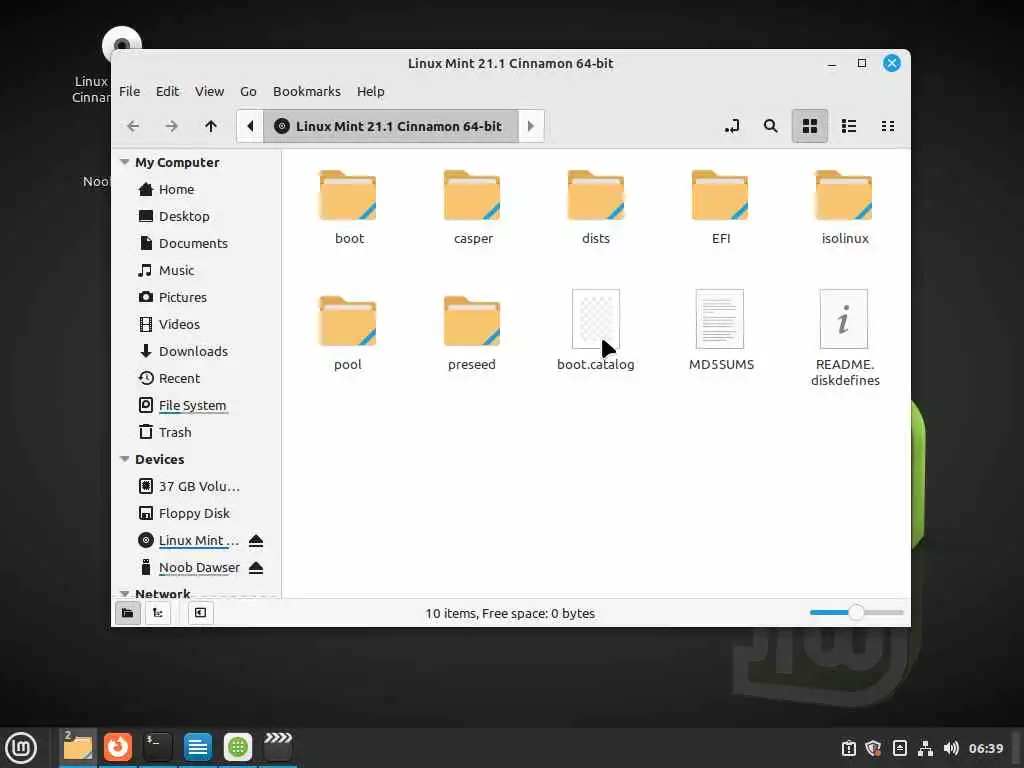Select the 37 GB Volume device
1024x768 pixels.
[199, 487]
